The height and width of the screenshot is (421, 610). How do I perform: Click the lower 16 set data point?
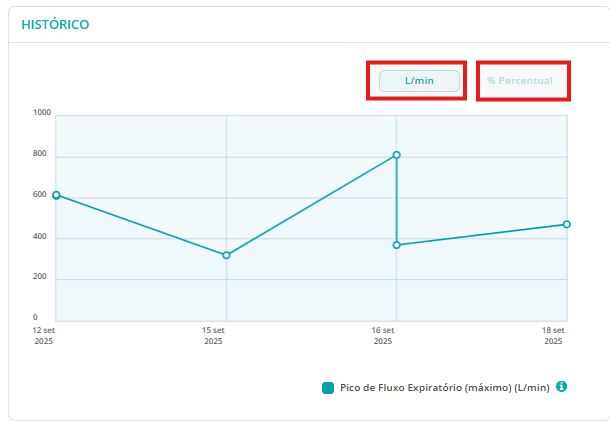coord(397,245)
